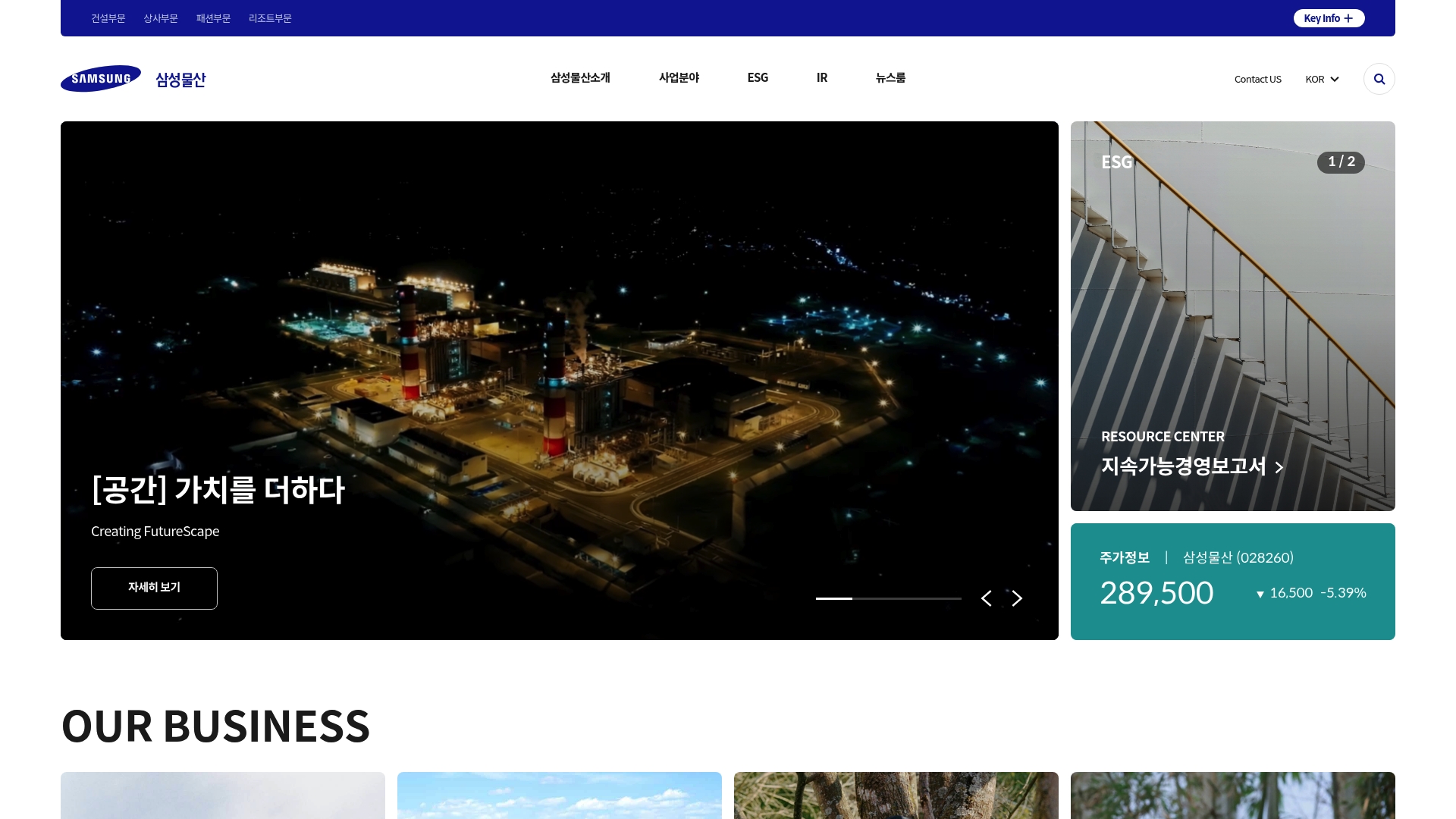
Task: Open stock details for 삼성물산 (028260)
Action: pyautogui.click(x=1238, y=557)
